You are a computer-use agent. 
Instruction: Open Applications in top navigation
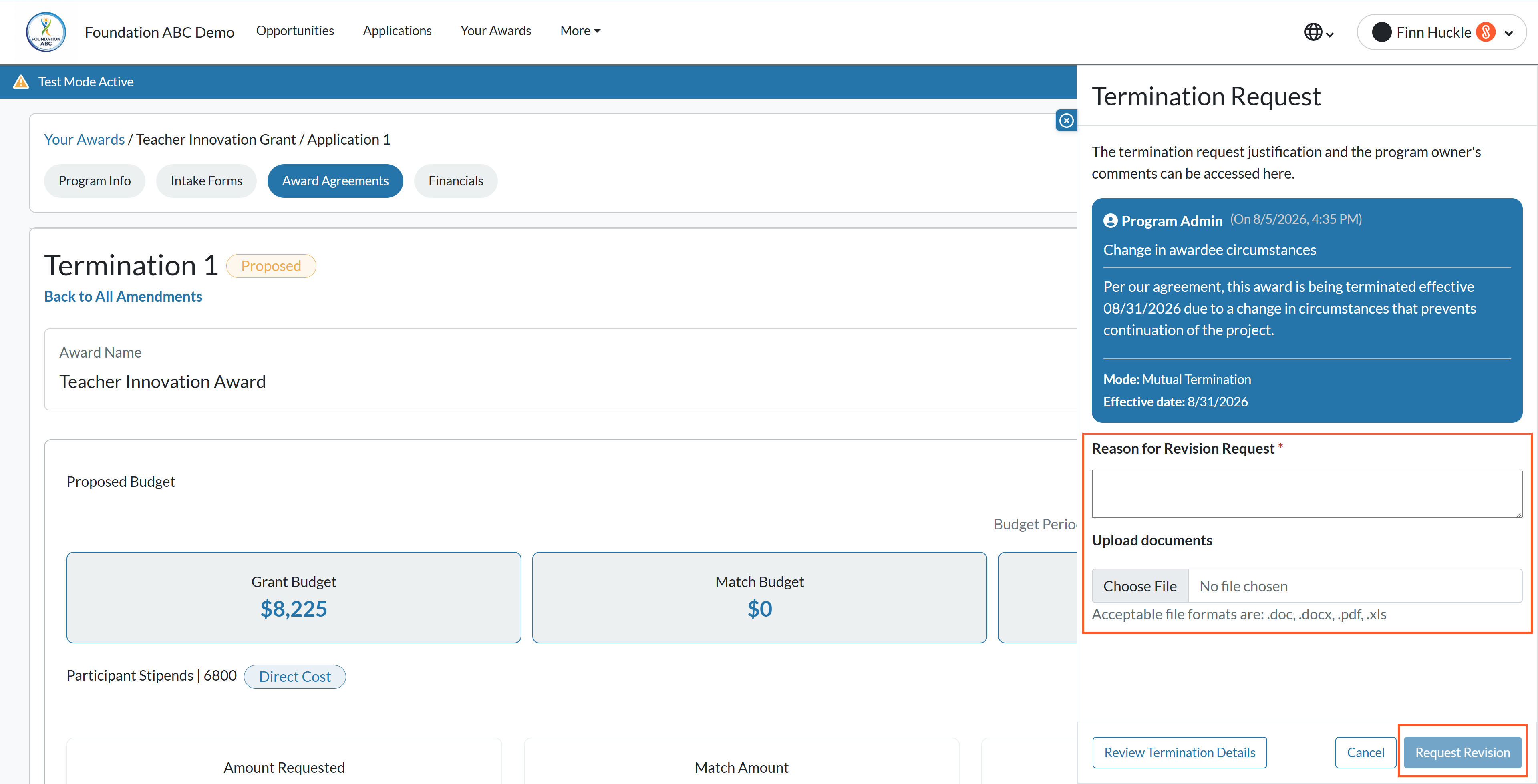[397, 30]
